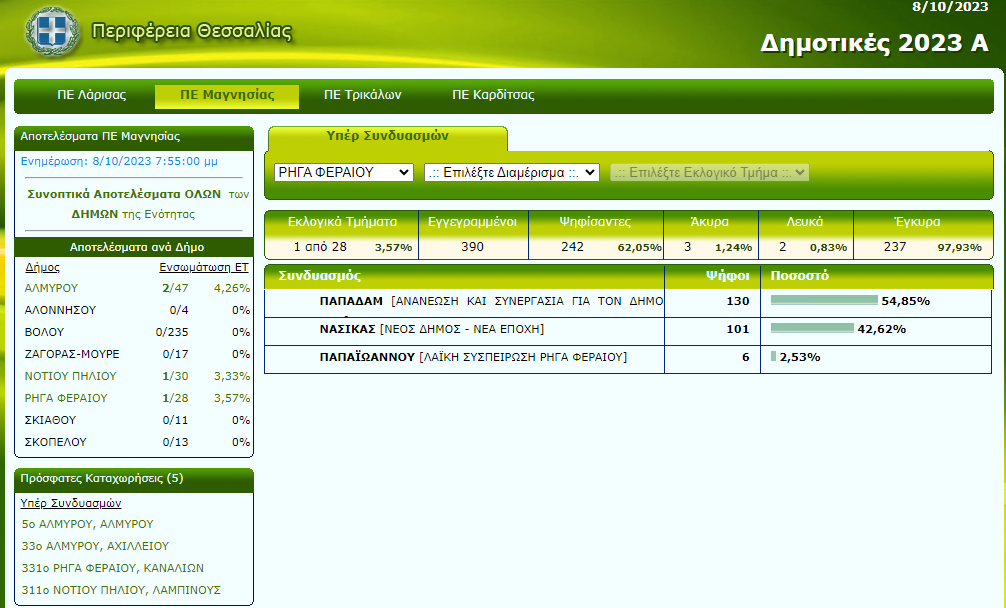Screen dimensions: 1006x608
Task: Select the Υπέρ Συνδυασμών tab
Action: coord(388,136)
